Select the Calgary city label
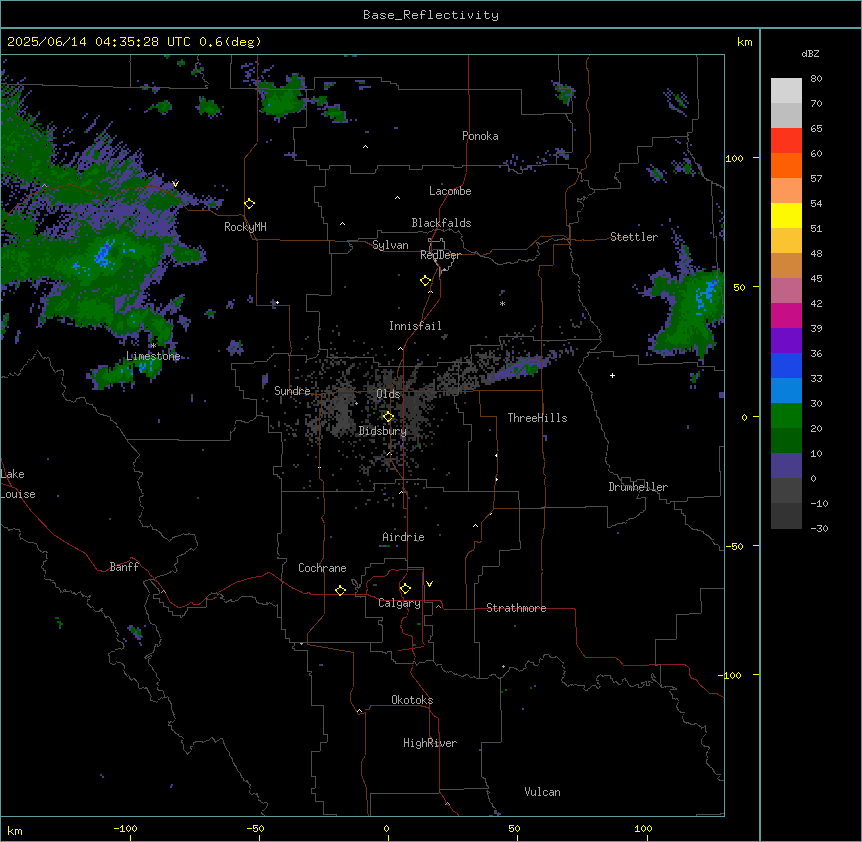Image resolution: width=862 pixels, height=842 pixels. pyautogui.click(x=400, y=603)
